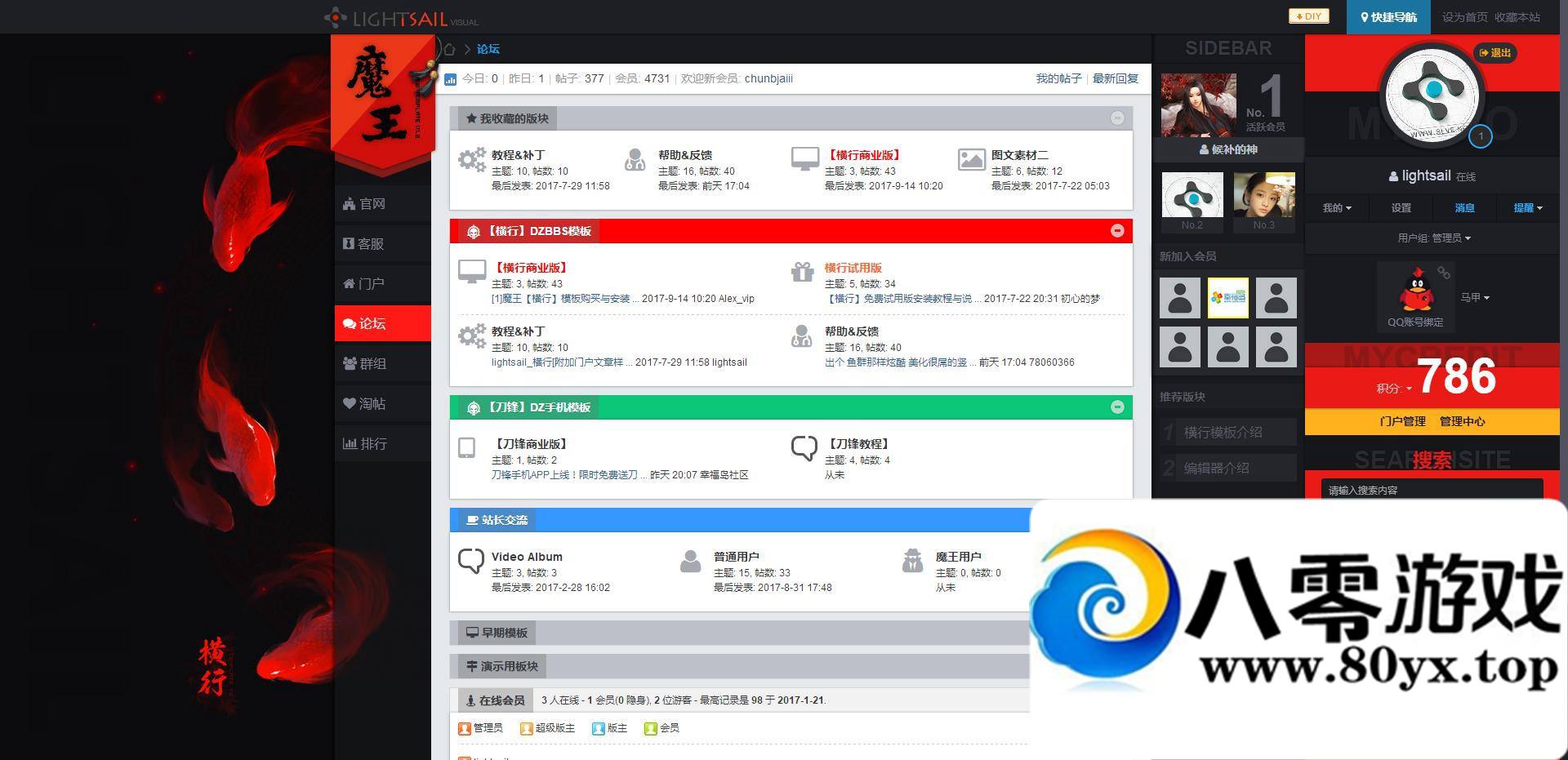Collapse the 【横行】DZBBS模板 category
The height and width of the screenshot is (760, 1568).
click(1117, 231)
